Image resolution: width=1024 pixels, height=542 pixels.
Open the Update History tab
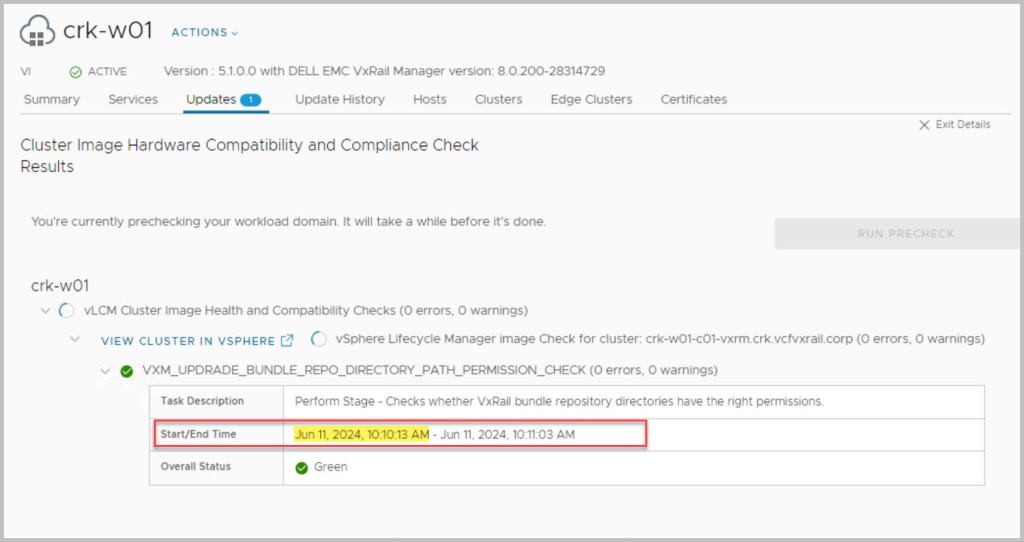click(340, 99)
